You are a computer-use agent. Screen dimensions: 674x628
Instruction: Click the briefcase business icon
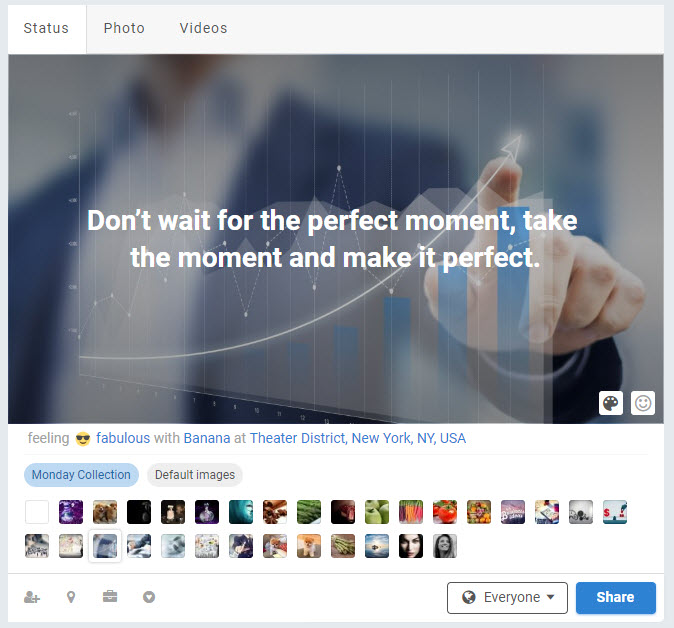pyautogui.click(x=110, y=597)
